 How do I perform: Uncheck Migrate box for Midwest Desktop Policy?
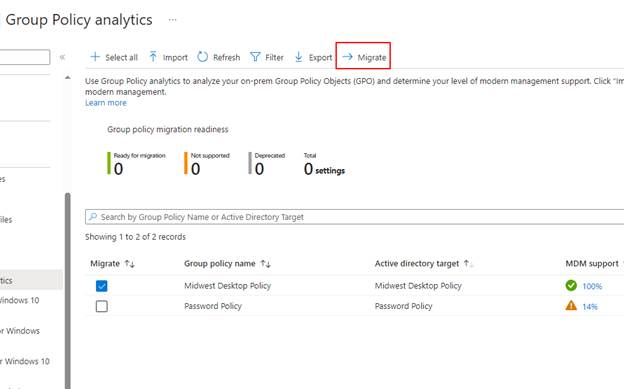[x=101, y=286]
